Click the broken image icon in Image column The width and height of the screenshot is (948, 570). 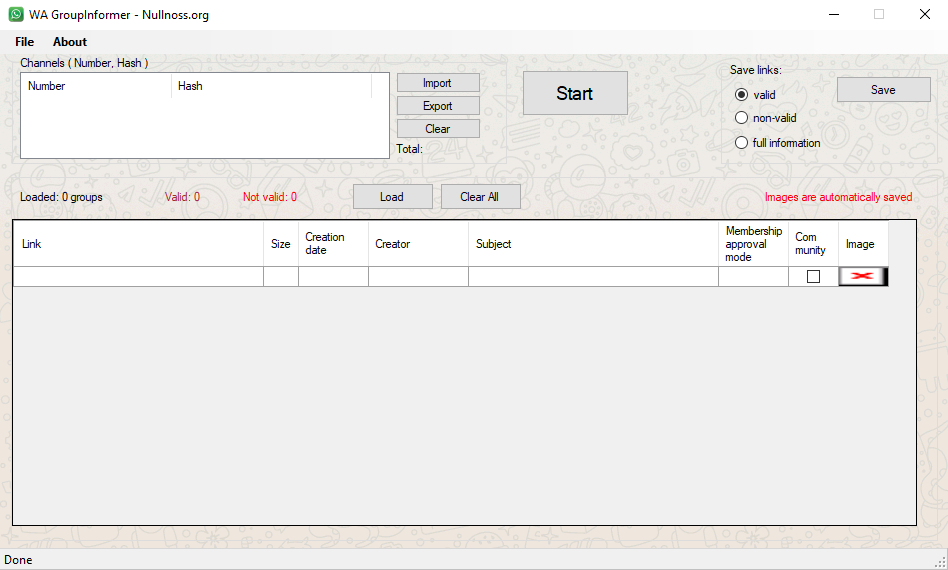pyautogui.click(x=862, y=276)
